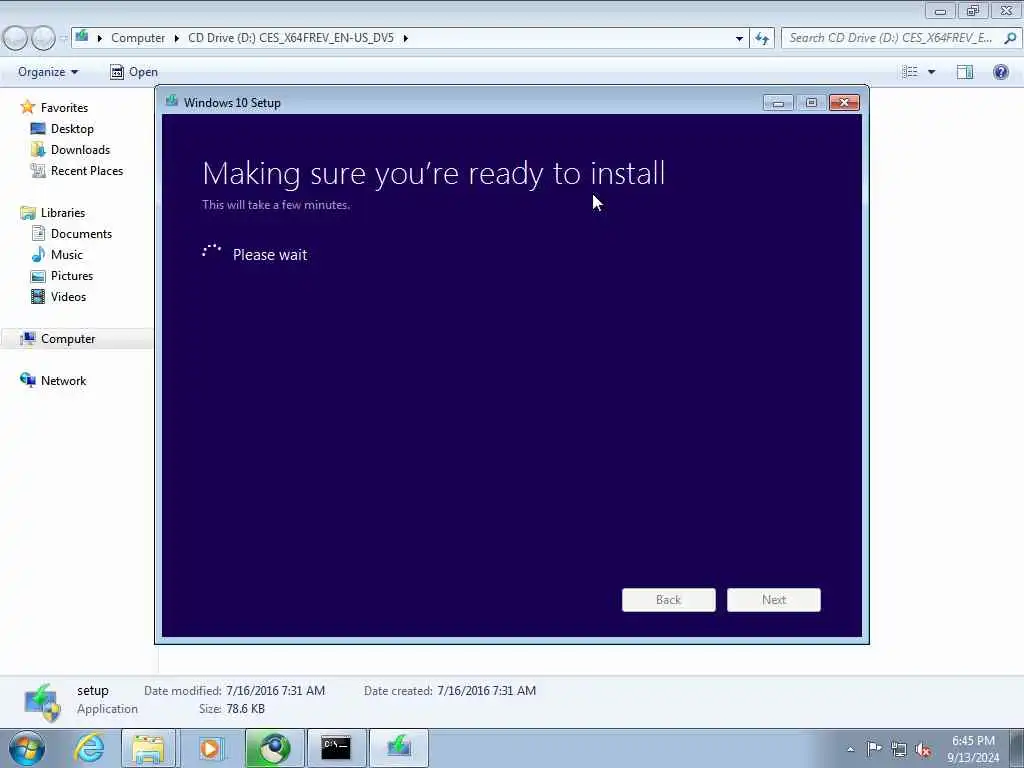The image size is (1024, 768).
Task: Click the setup application icon in details pane
Action: pos(42,702)
